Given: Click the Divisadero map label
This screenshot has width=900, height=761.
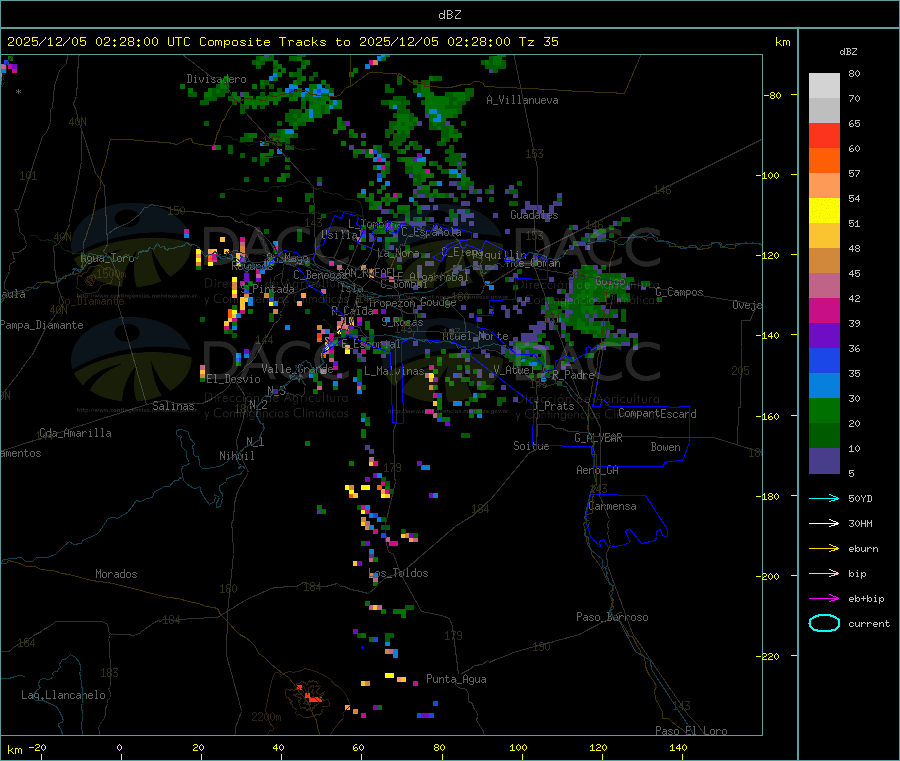Looking at the screenshot, I should coord(216,79).
